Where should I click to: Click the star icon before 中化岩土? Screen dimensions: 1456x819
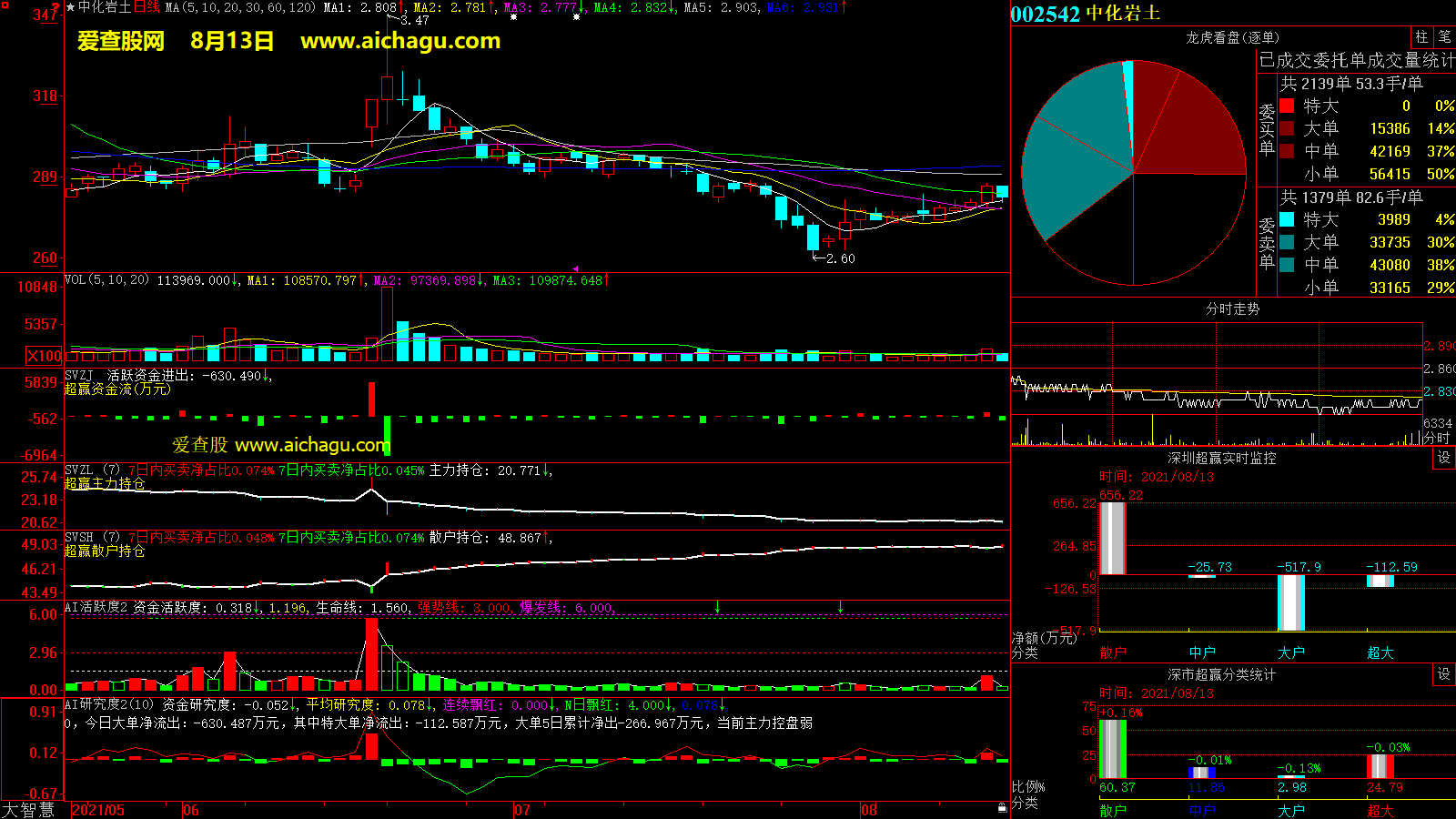tap(71, 7)
